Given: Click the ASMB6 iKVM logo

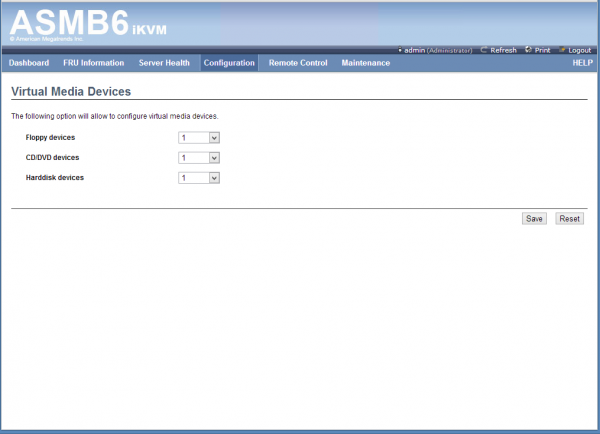Looking at the screenshot, I should [88, 24].
